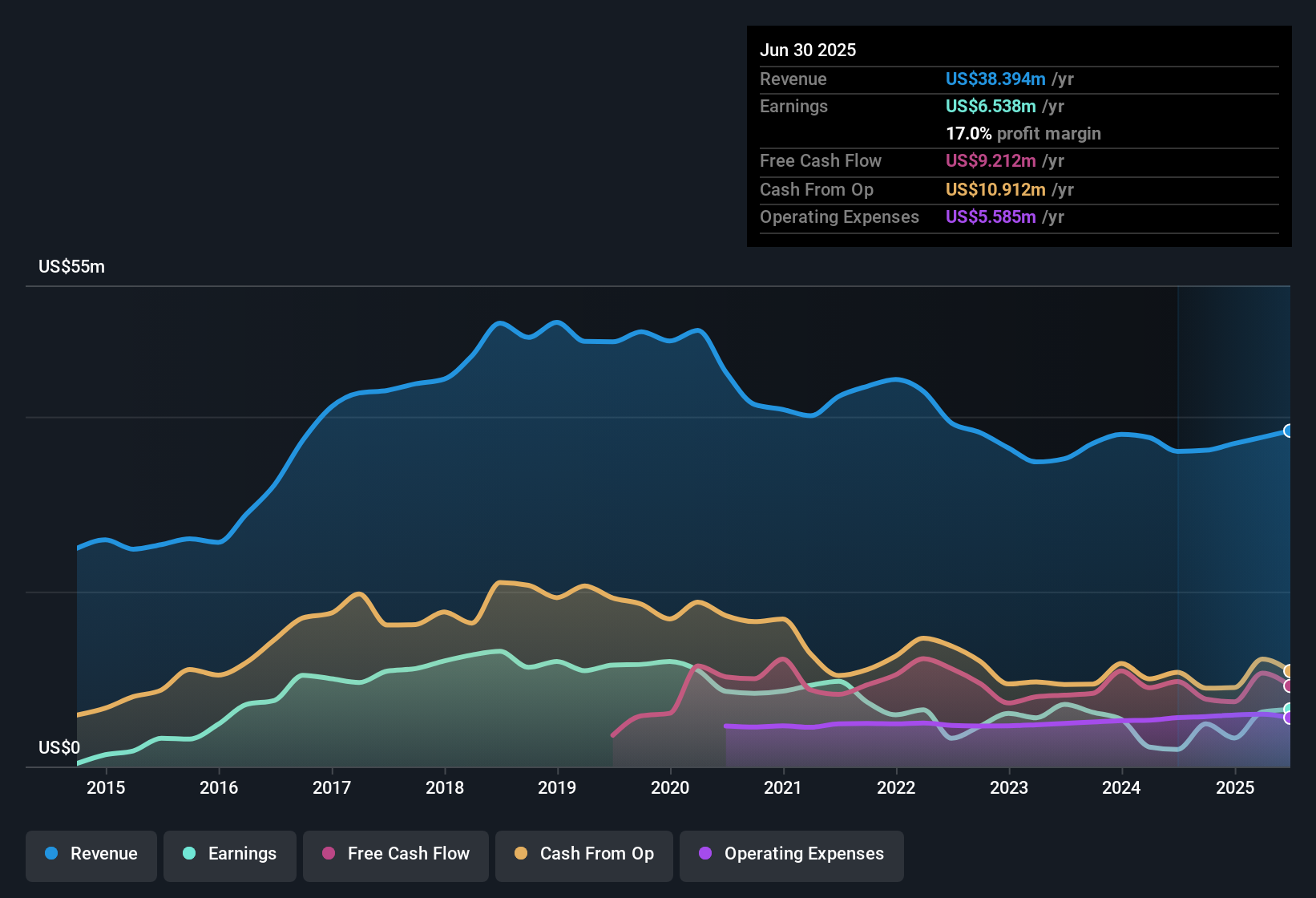
Task: Click the blue Revenue legend dot
Action: [x=50, y=854]
